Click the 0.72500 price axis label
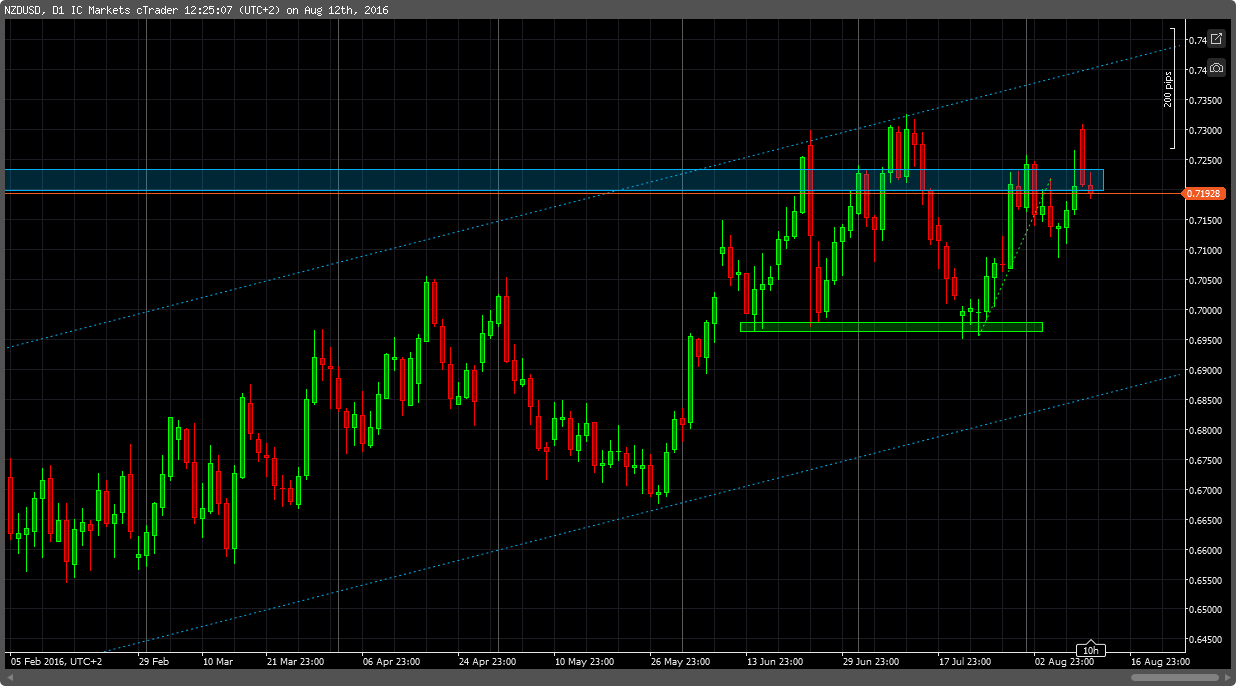This screenshot has width=1236, height=686. click(1205, 161)
